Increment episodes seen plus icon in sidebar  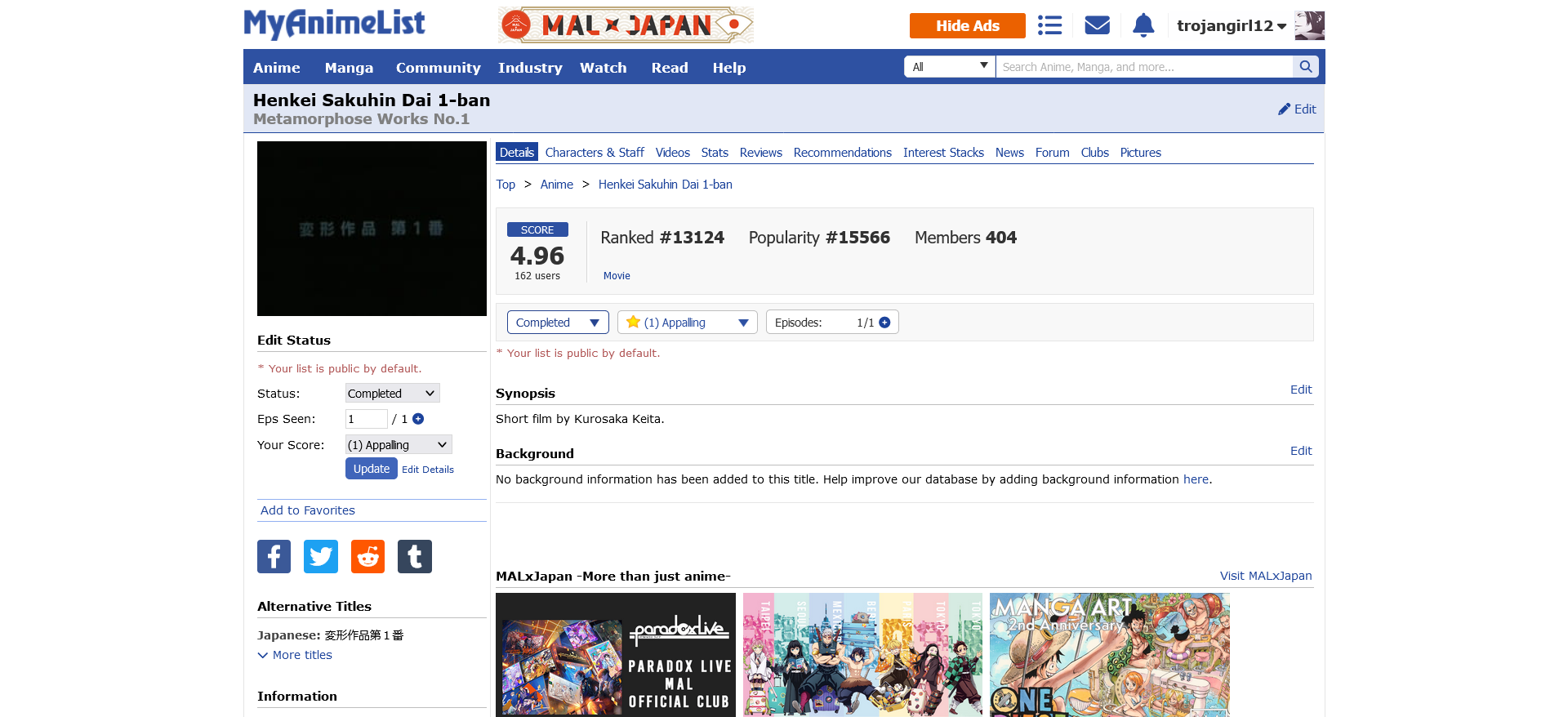point(418,419)
